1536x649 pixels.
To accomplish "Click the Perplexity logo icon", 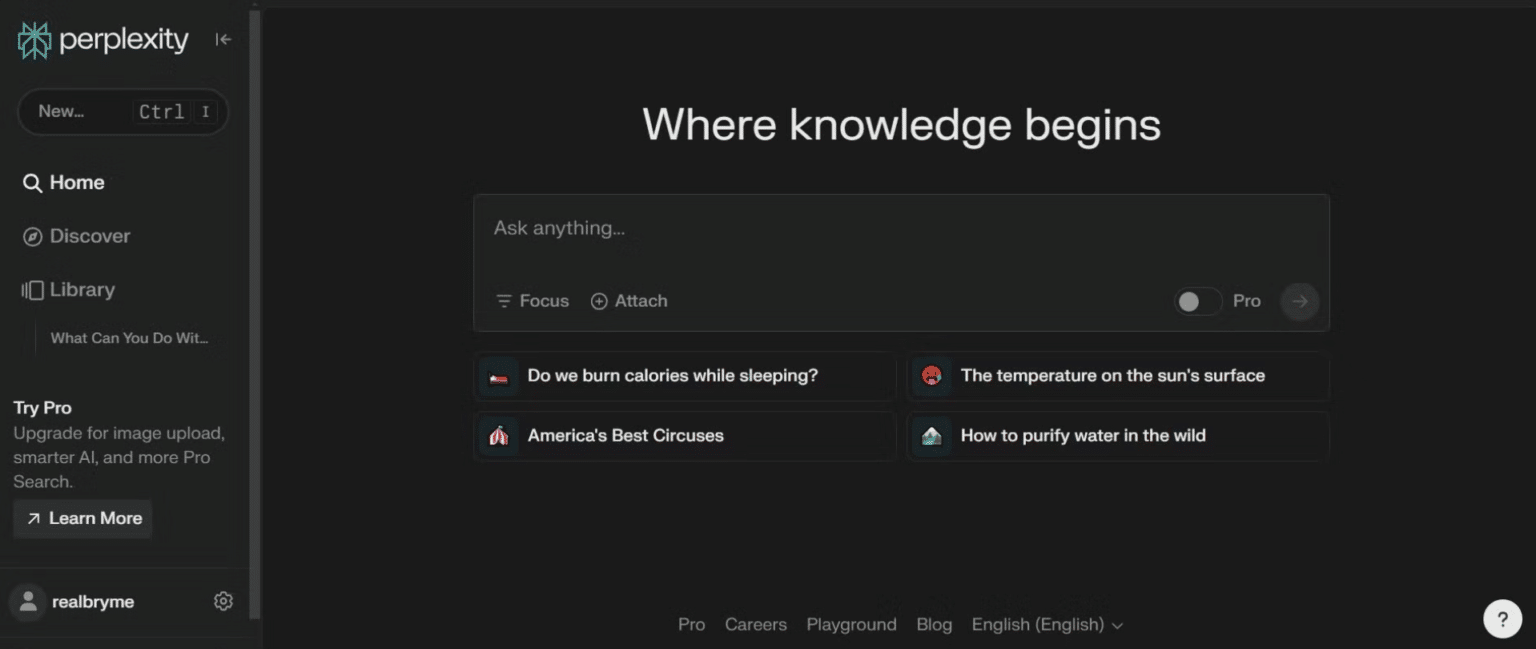I will (34, 40).
